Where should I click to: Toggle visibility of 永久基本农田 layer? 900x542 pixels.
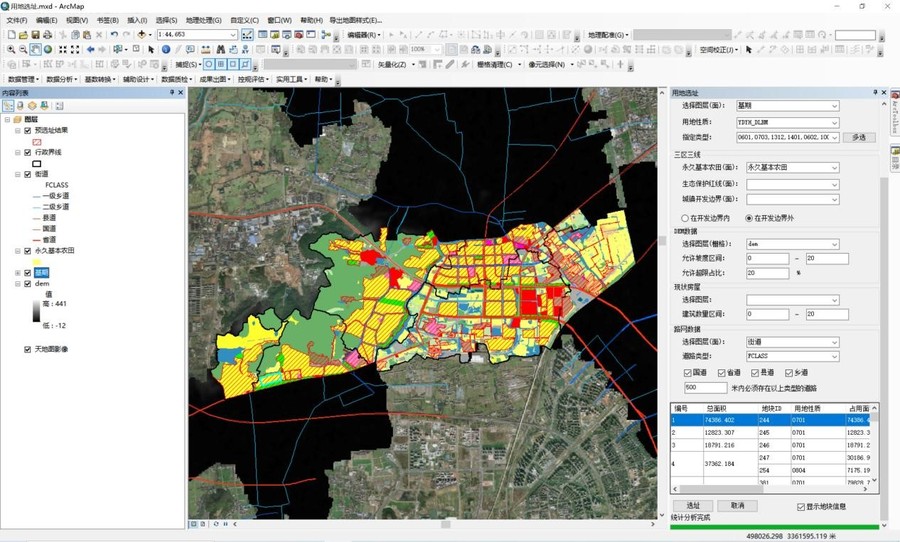coord(28,251)
